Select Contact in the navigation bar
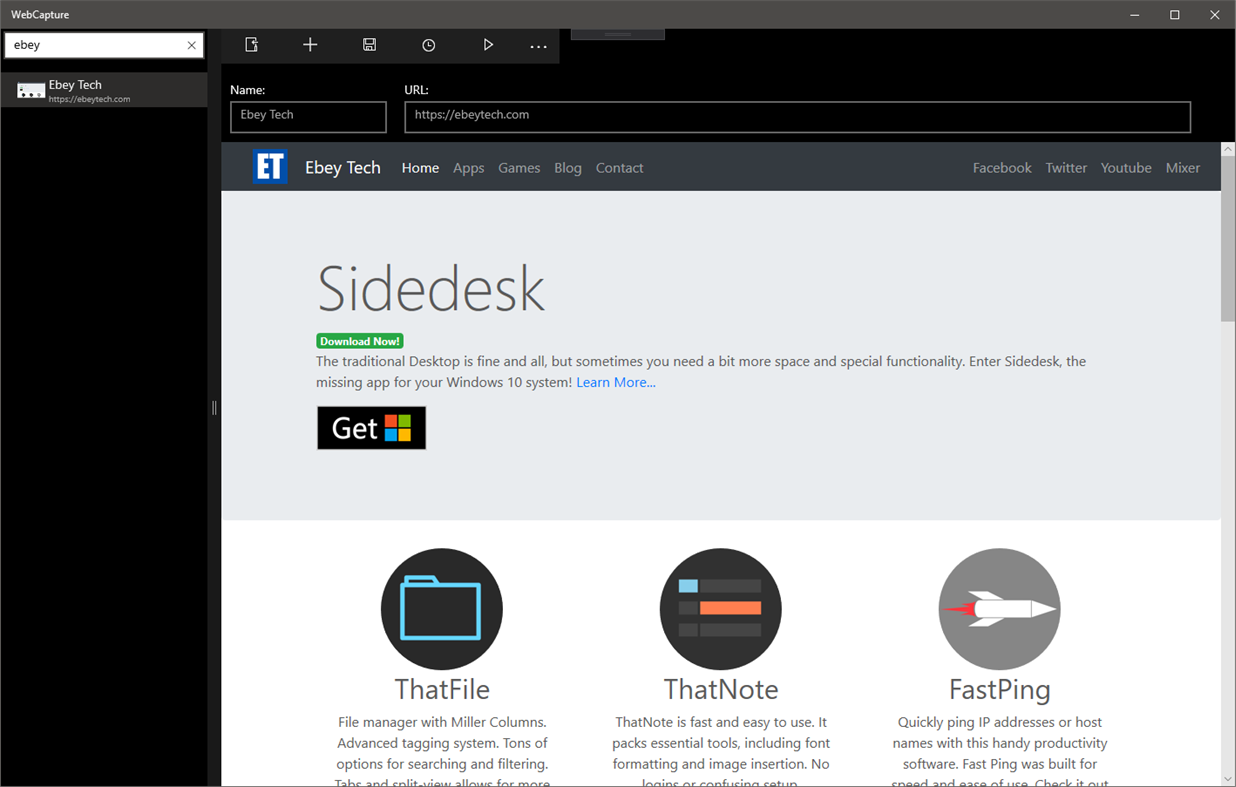Screen dimensions: 1236x787 (x=619, y=168)
